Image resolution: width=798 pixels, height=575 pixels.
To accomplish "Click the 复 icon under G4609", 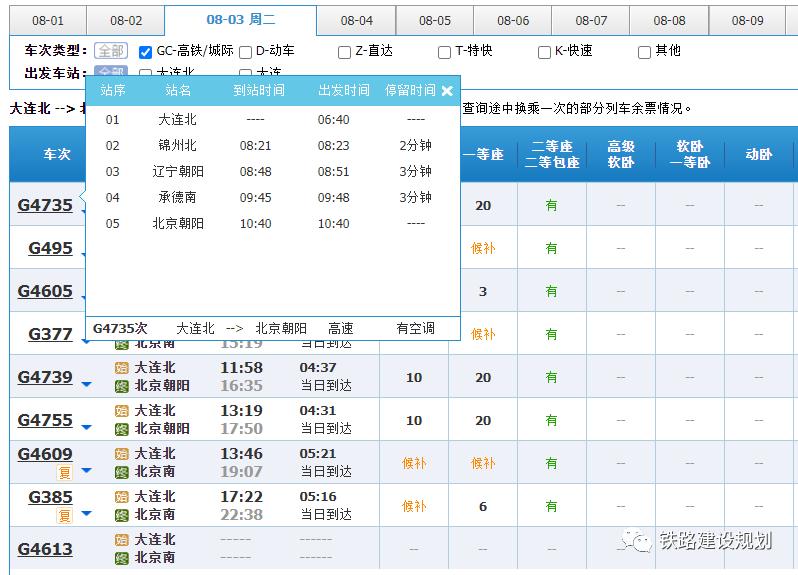I will tap(64, 473).
